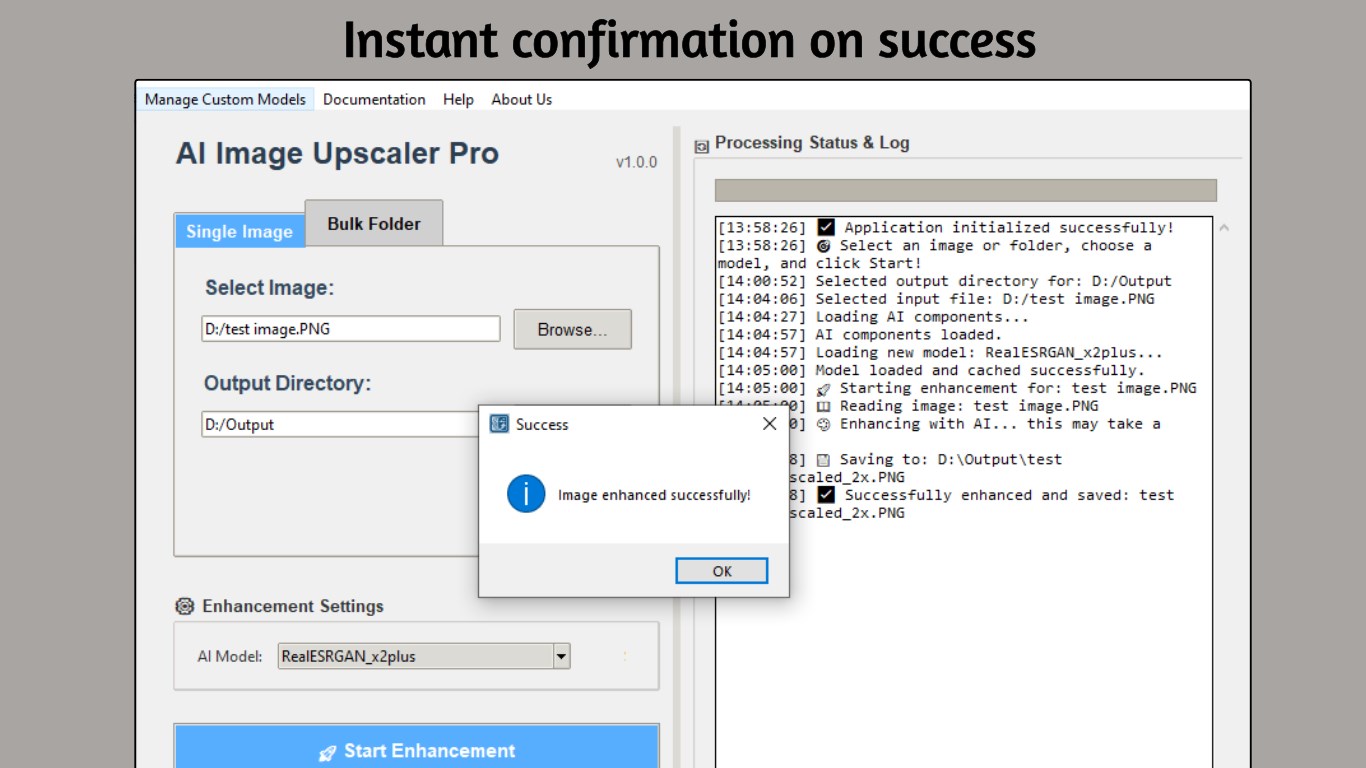Open the About Us menu
1366x768 pixels.
click(520, 99)
